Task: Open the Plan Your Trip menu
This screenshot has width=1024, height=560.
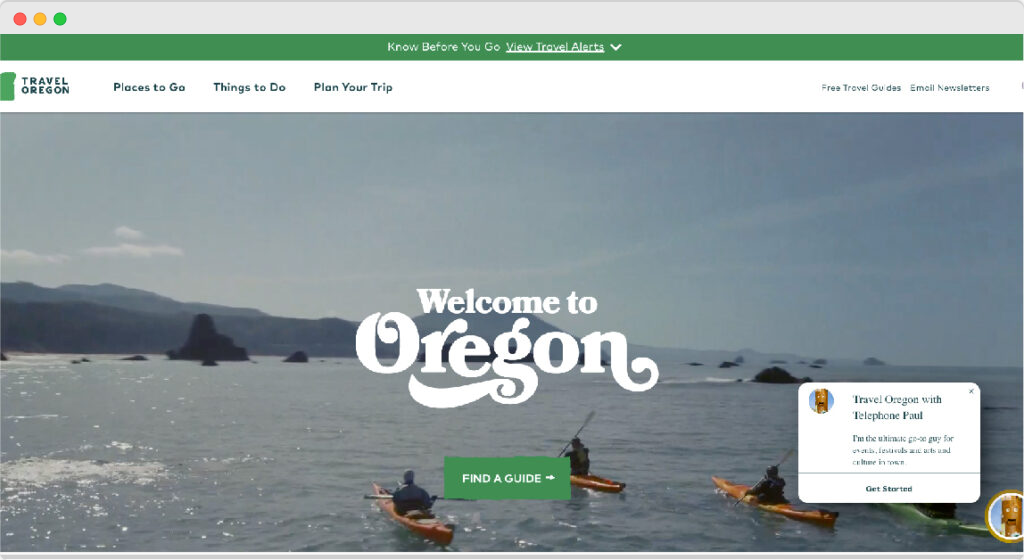Action: tap(353, 87)
